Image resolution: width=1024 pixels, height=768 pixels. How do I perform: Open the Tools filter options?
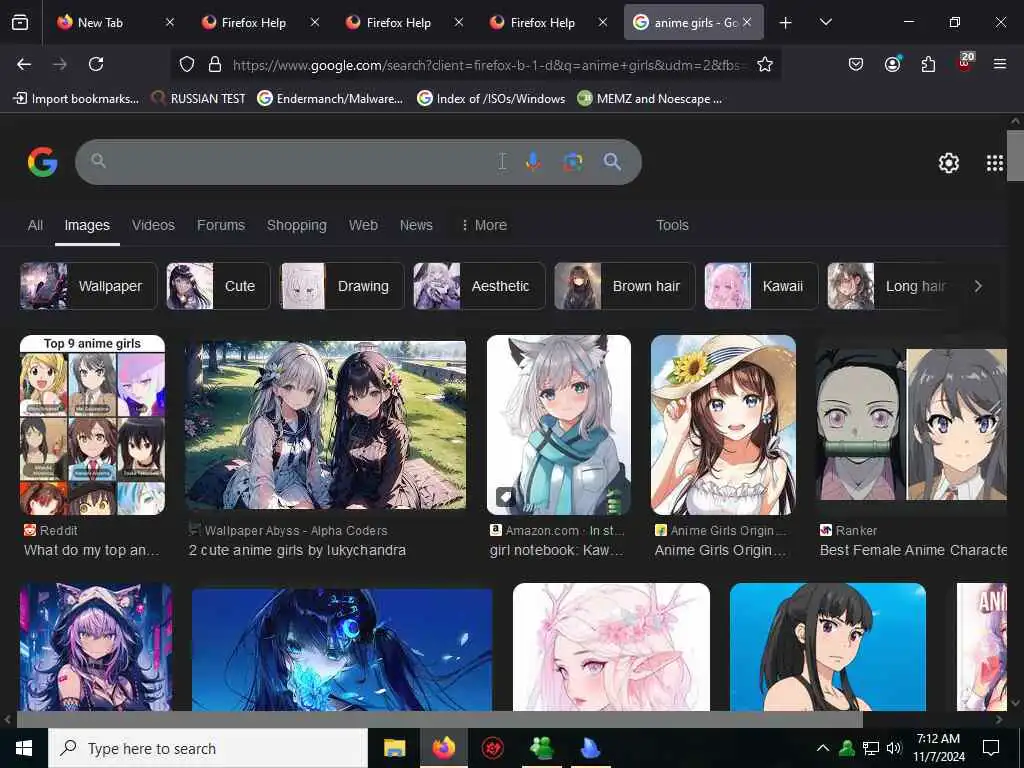click(x=672, y=225)
